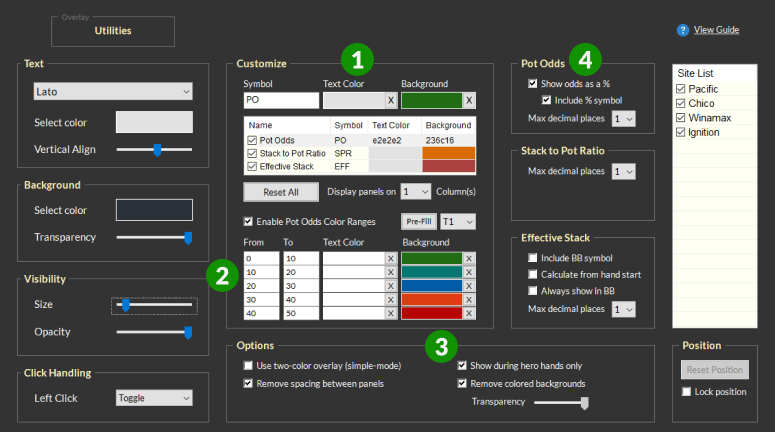Clear background X for range 40 to 50
775x432 pixels.
(469, 313)
